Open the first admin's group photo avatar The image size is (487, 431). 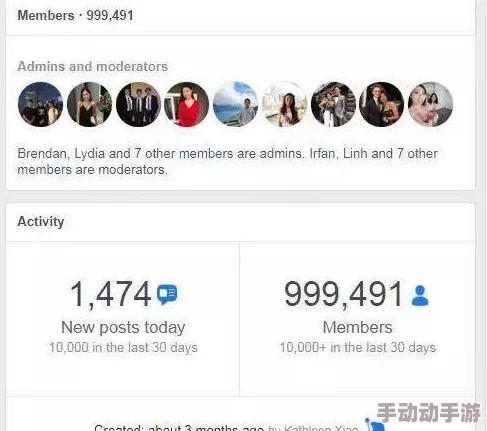coord(41,104)
